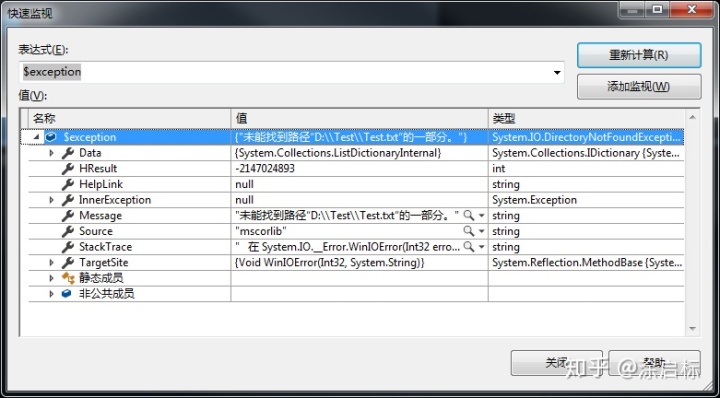Click the wrench icon next to HResult
The height and width of the screenshot is (398, 720).
(68, 168)
